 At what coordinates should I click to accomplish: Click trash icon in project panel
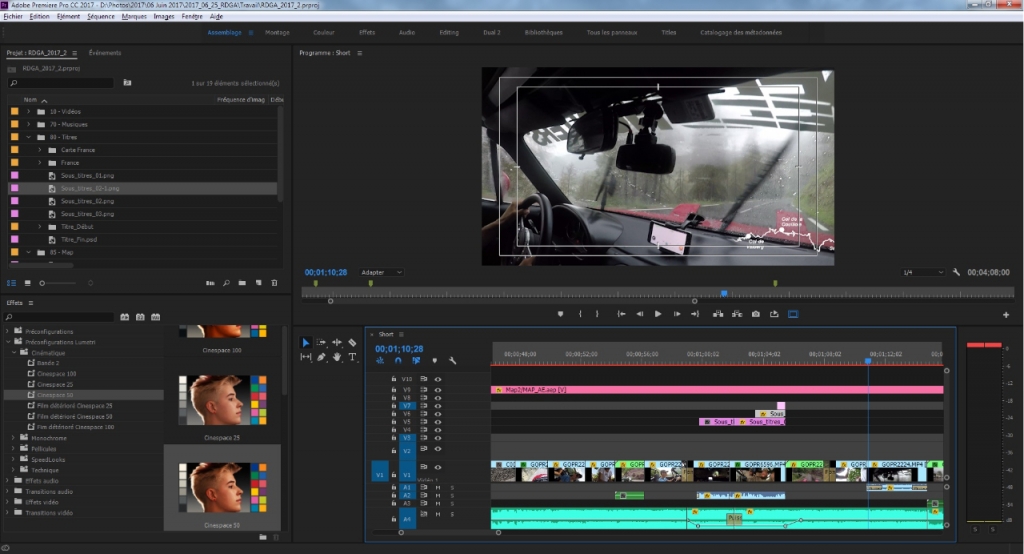[x=274, y=283]
